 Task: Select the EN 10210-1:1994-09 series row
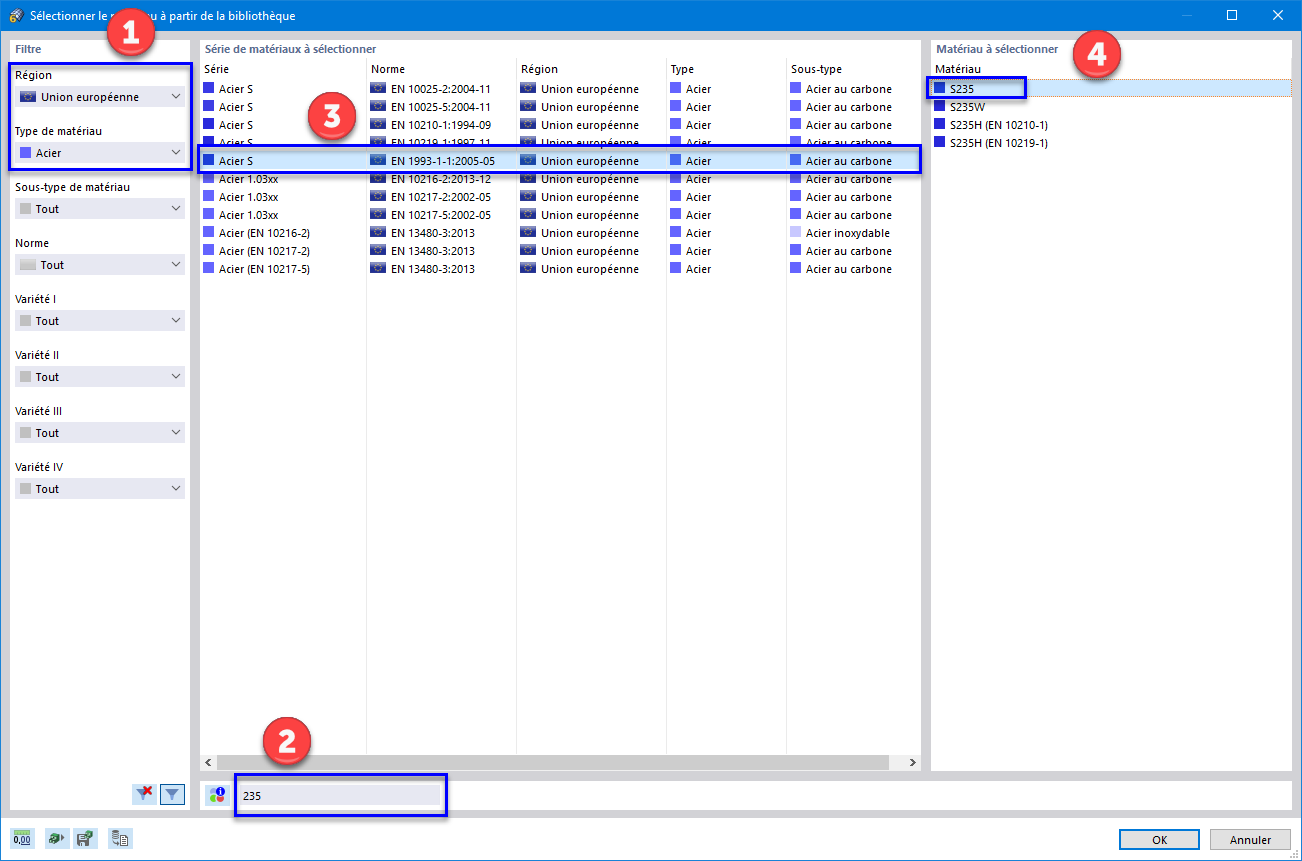(560, 125)
